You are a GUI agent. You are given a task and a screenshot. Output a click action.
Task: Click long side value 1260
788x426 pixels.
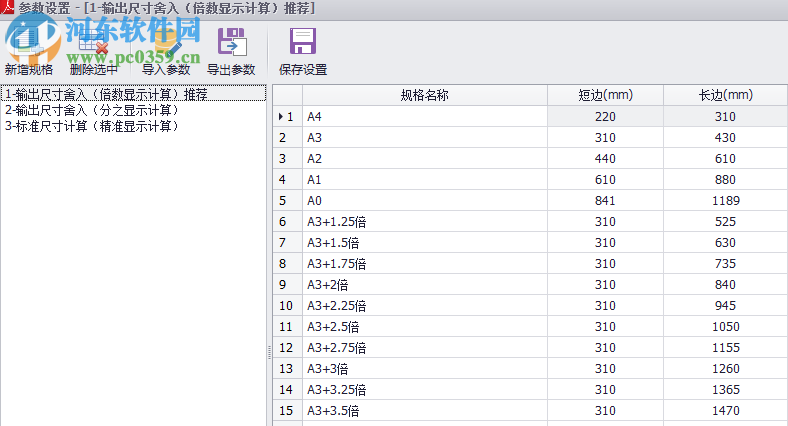coord(726,369)
